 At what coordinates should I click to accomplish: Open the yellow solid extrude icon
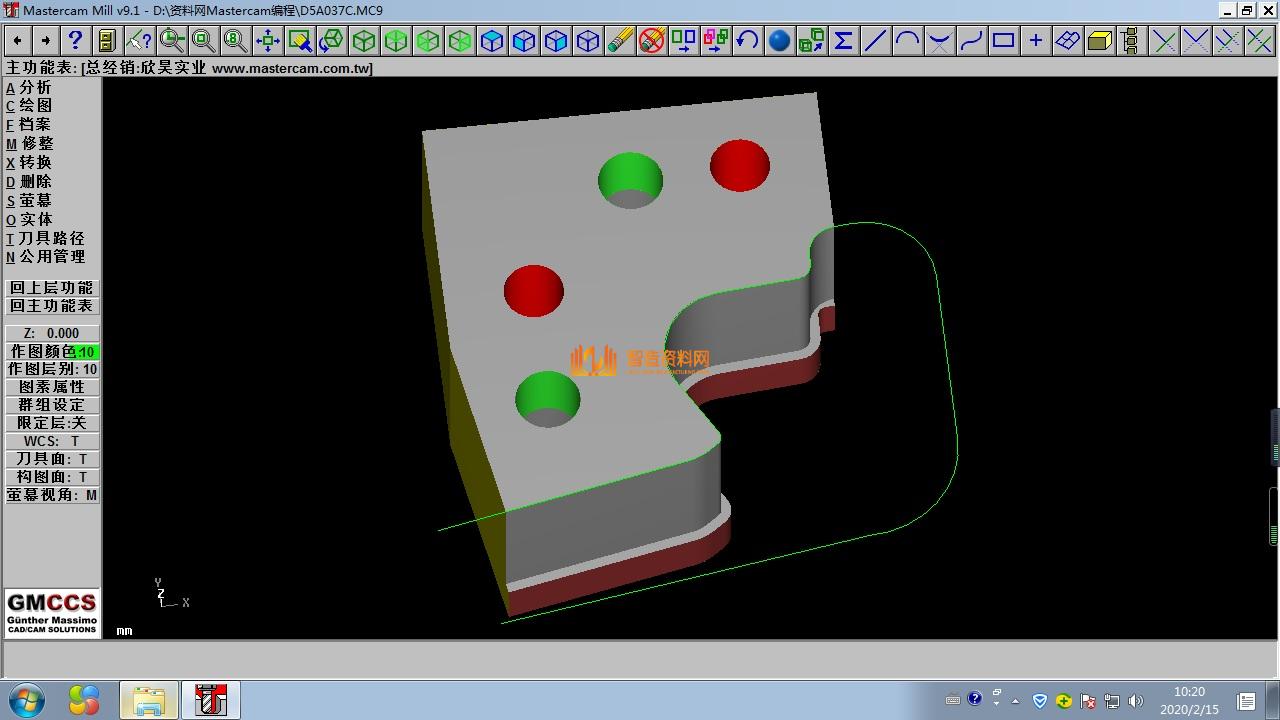(1099, 40)
